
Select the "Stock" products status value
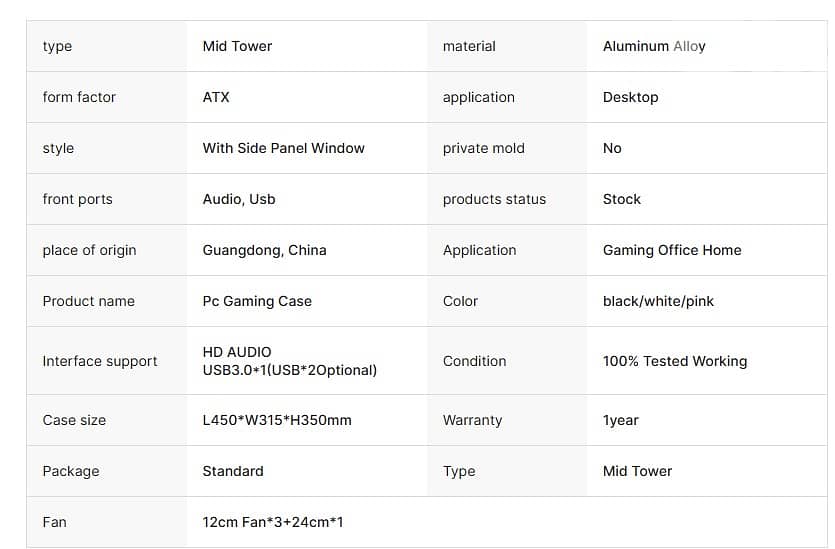pyautogui.click(x=621, y=199)
